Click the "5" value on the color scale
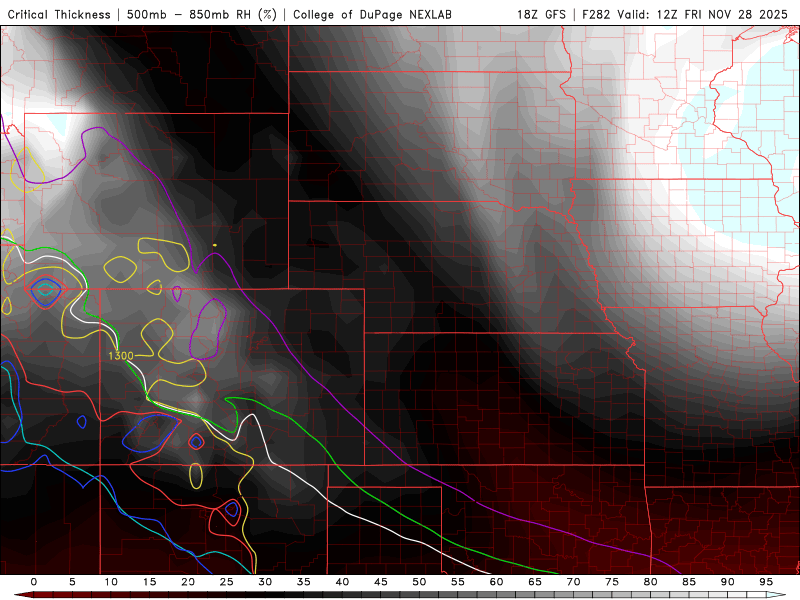The image size is (800, 600). pos(72,582)
